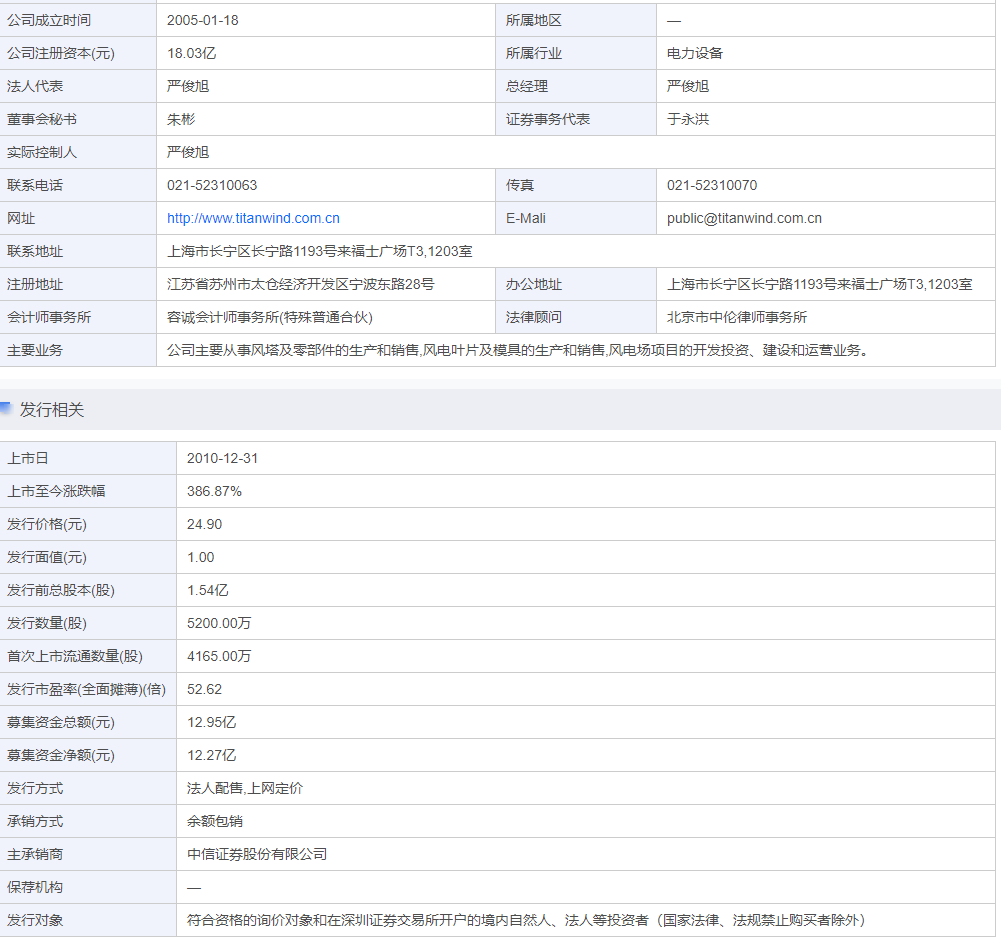Click the 发行价格(元) label cell

[x=88, y=525]
